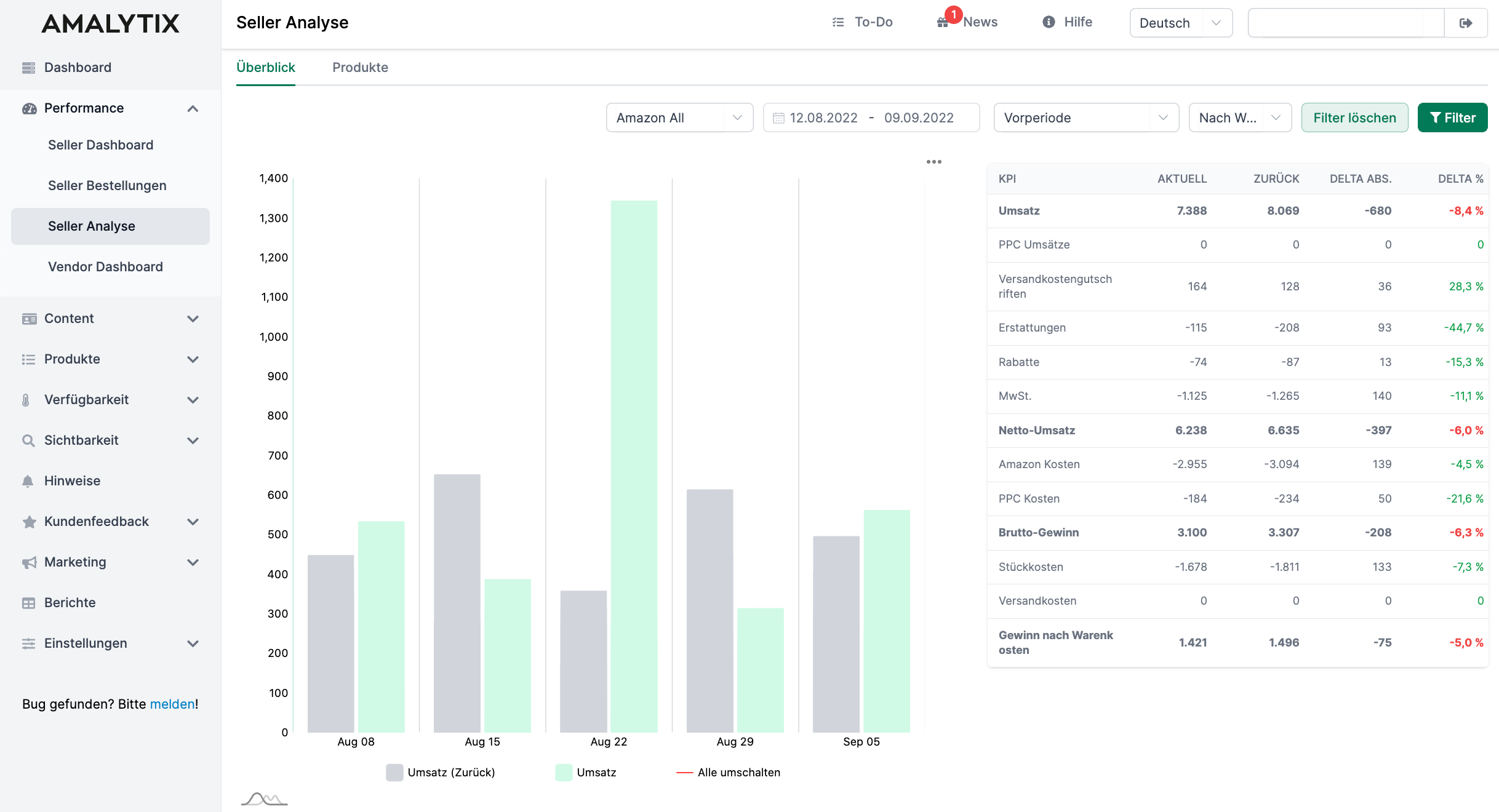Click the Brutto-Gewinn row label
The image size is (1499, 812).
point(1039,533)
